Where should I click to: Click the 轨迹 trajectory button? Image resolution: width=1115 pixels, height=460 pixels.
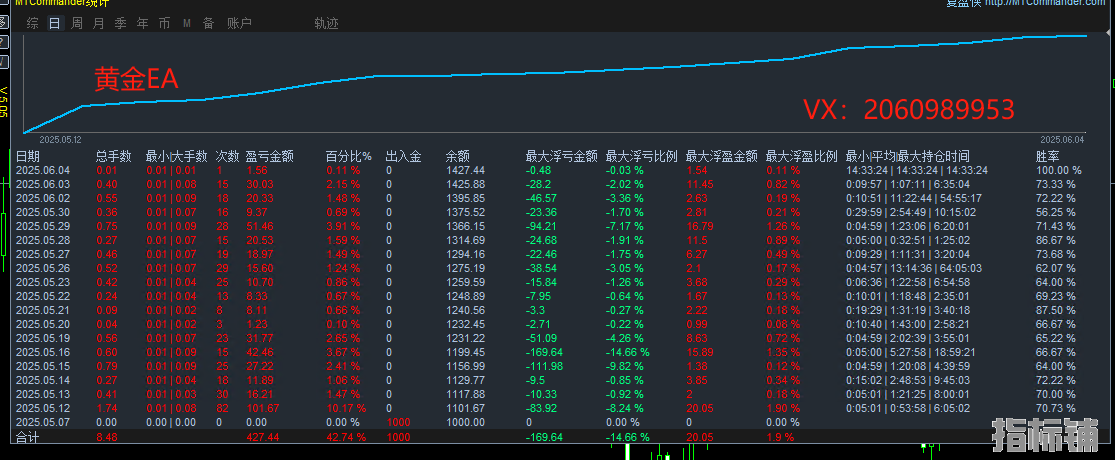[x=326, y=23]
